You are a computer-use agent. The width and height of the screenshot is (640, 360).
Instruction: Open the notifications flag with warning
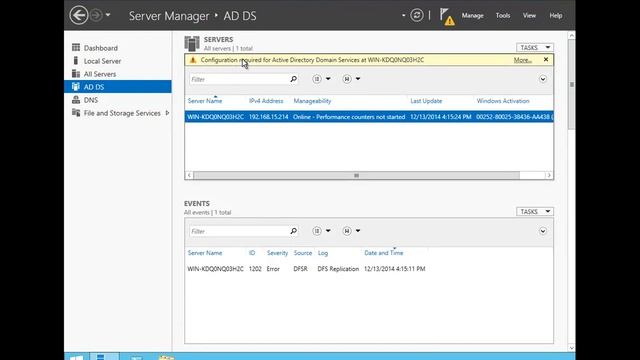(447, 17)
